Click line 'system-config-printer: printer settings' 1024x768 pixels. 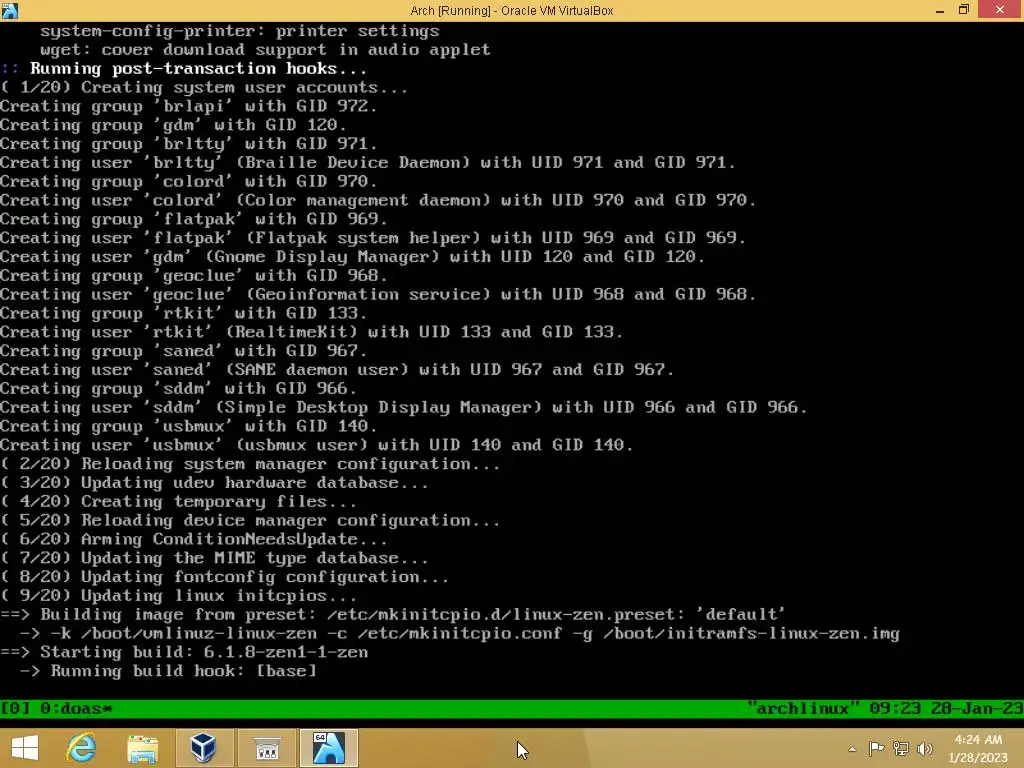click(240, 31)
